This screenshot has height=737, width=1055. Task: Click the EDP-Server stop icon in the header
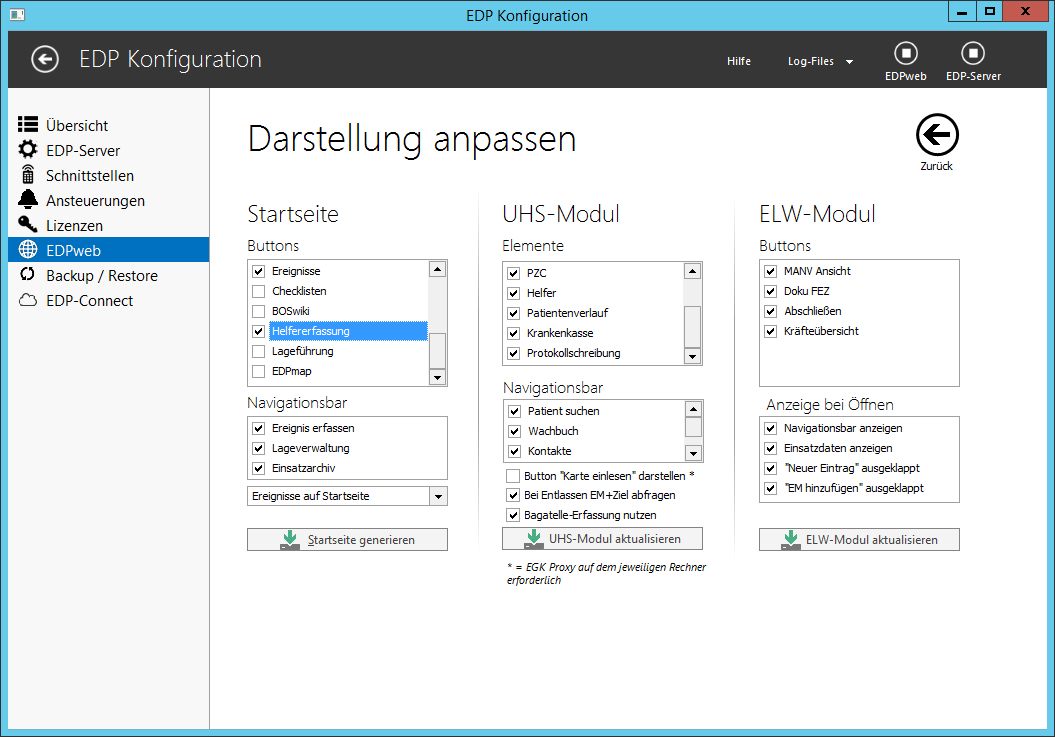pos(972,53)
